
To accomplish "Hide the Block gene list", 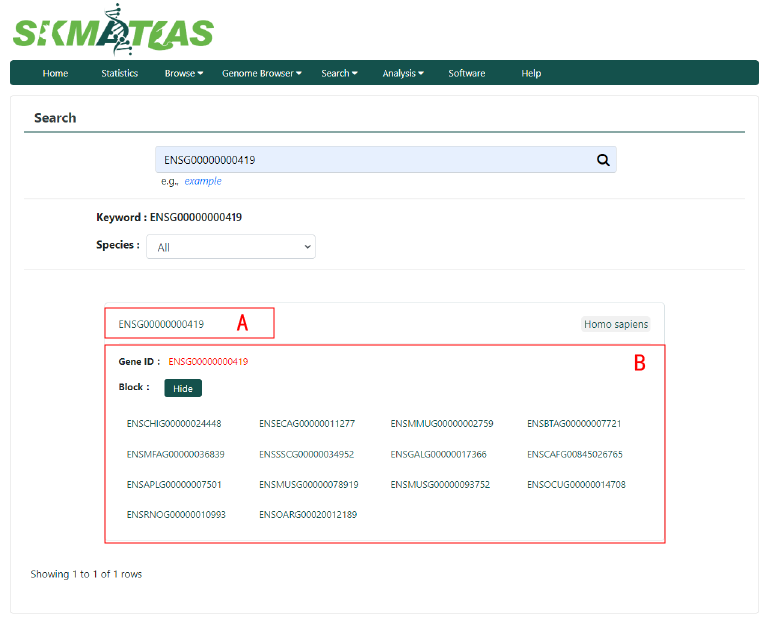I will (183, 388).
